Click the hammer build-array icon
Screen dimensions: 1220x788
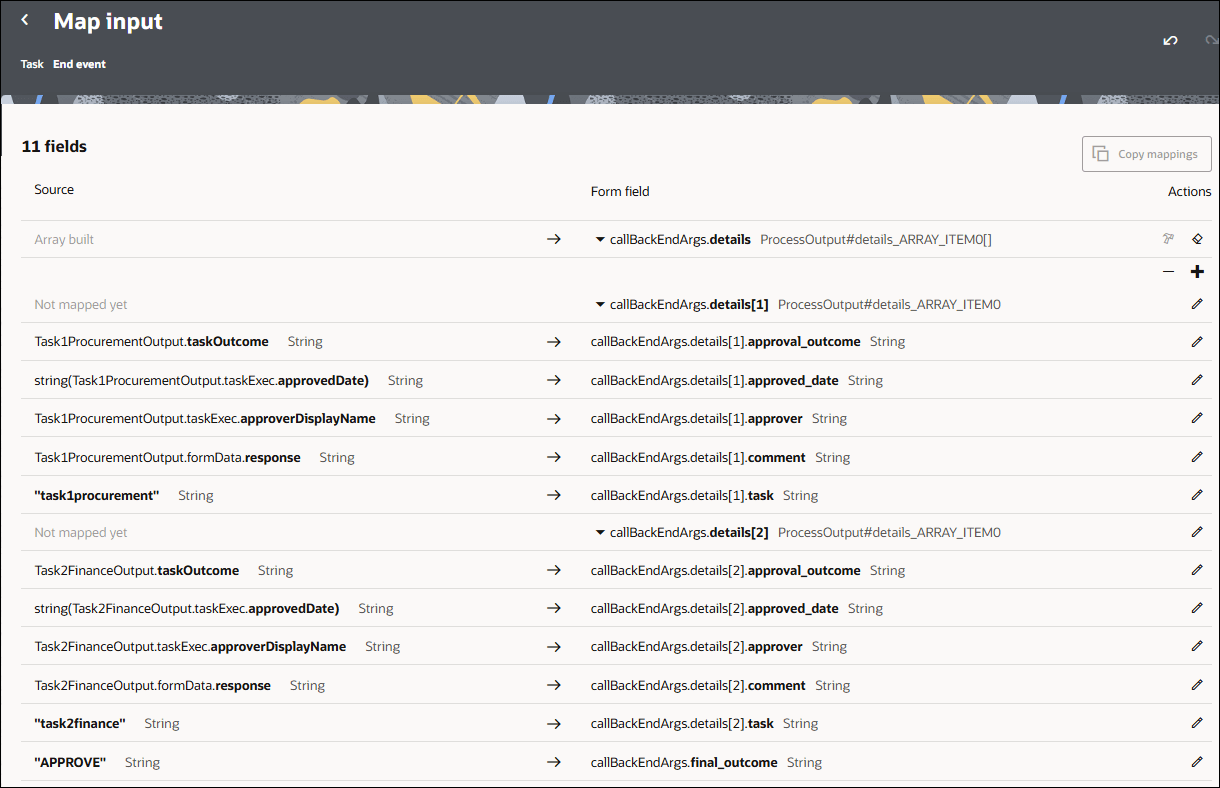1168,239
